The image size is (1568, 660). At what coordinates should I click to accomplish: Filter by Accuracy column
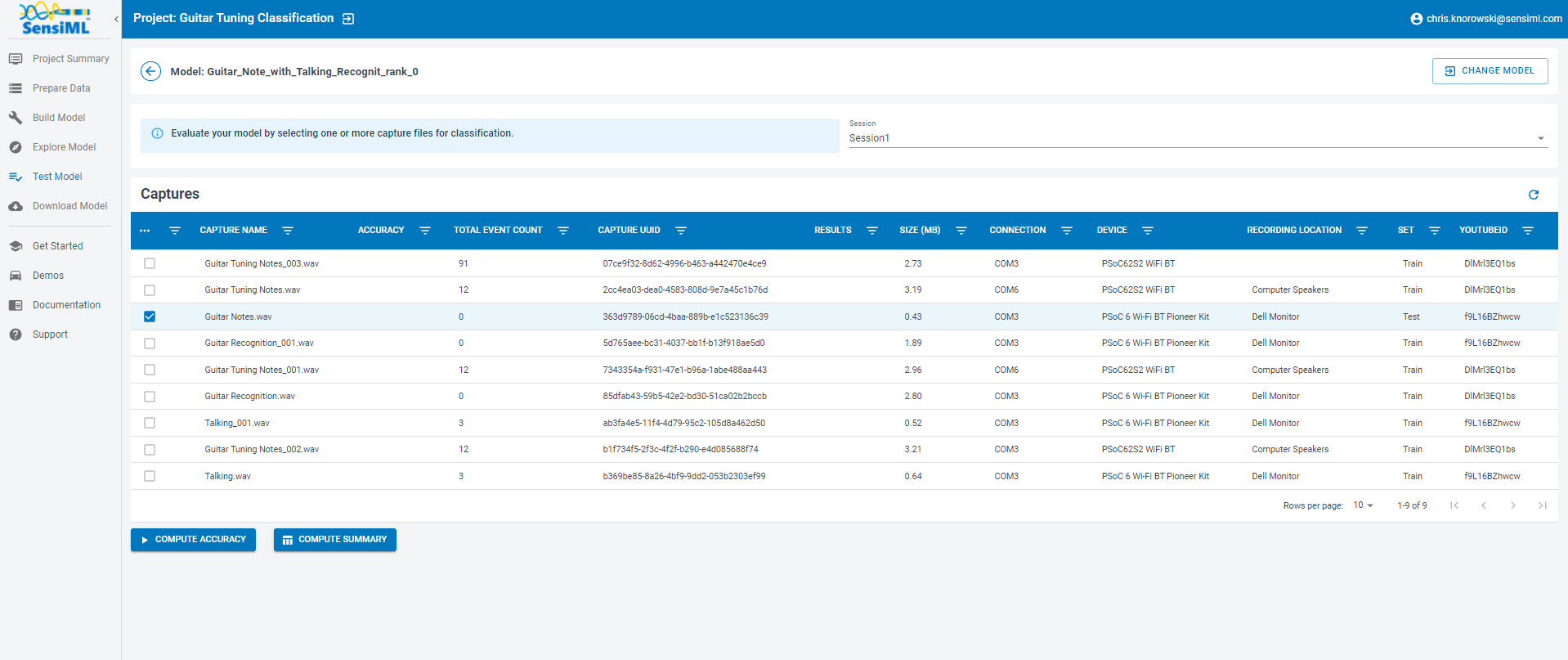425,231
